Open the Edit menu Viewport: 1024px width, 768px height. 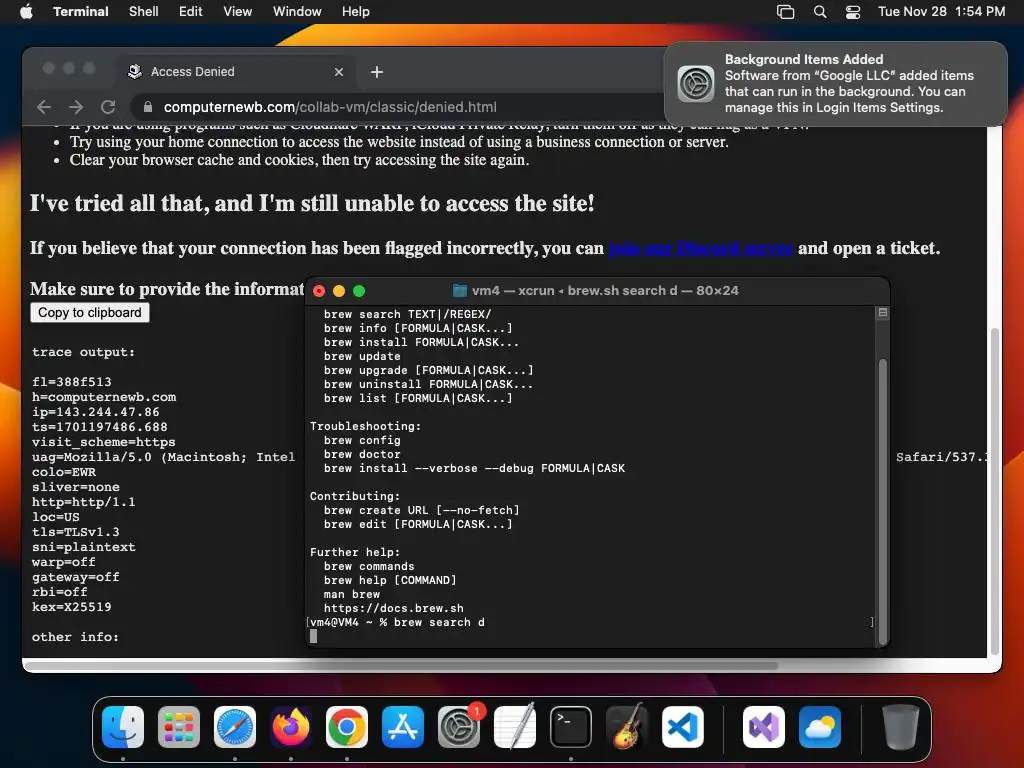coord(191,11)
